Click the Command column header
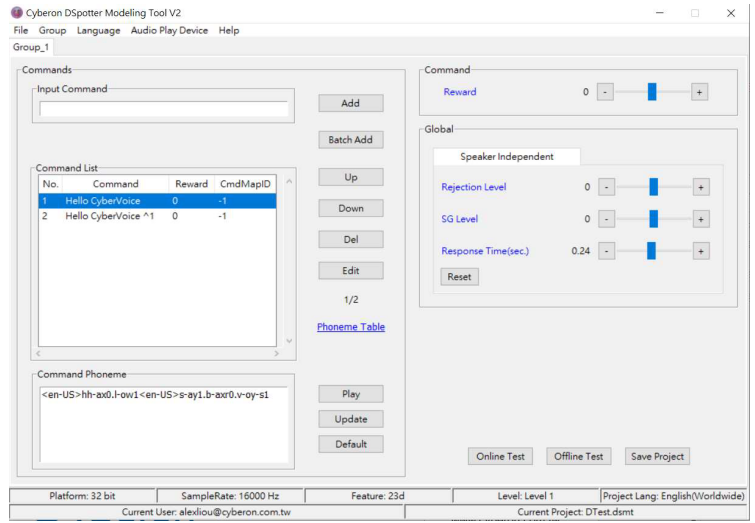The image size is (755, 523). click(x=116, y=184)
